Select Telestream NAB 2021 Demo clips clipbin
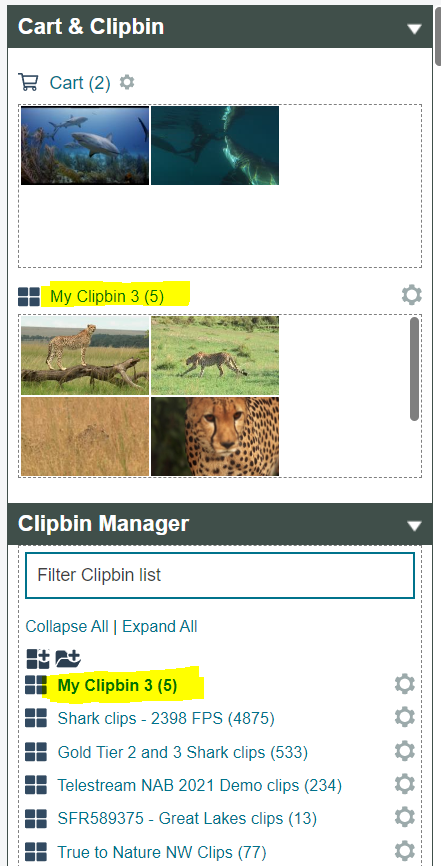Viewport: 441px width, 866px height. 200,785
